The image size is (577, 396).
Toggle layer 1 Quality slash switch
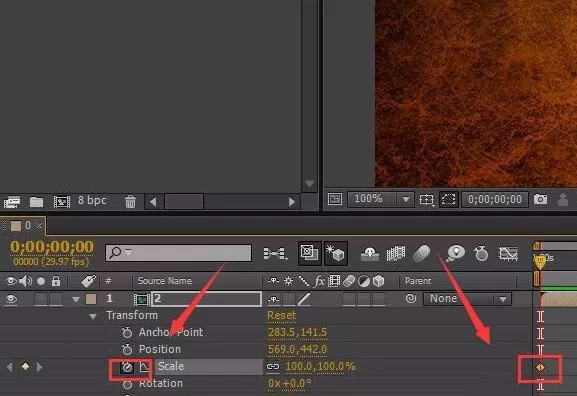(x=304, y=299)
